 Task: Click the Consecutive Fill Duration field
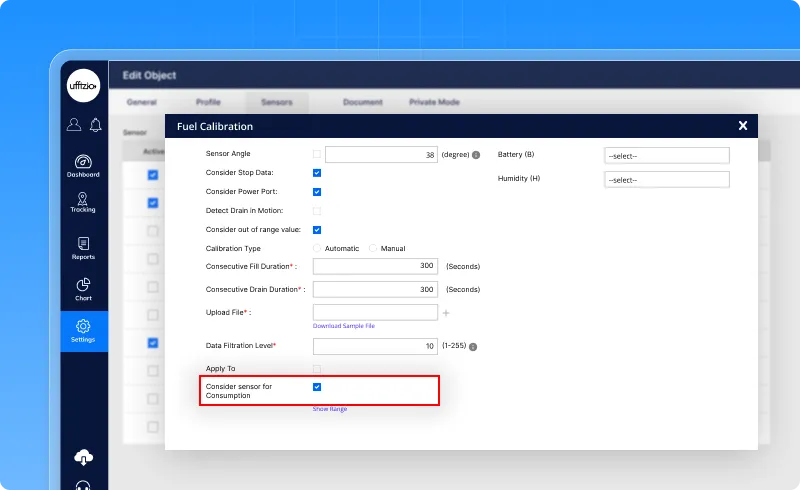pos(375,267)
